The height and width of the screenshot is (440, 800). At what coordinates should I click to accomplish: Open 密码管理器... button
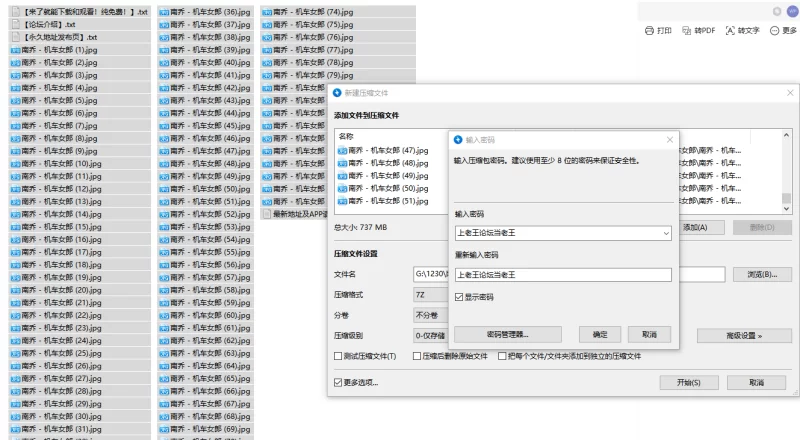click(x=508, y=335)
